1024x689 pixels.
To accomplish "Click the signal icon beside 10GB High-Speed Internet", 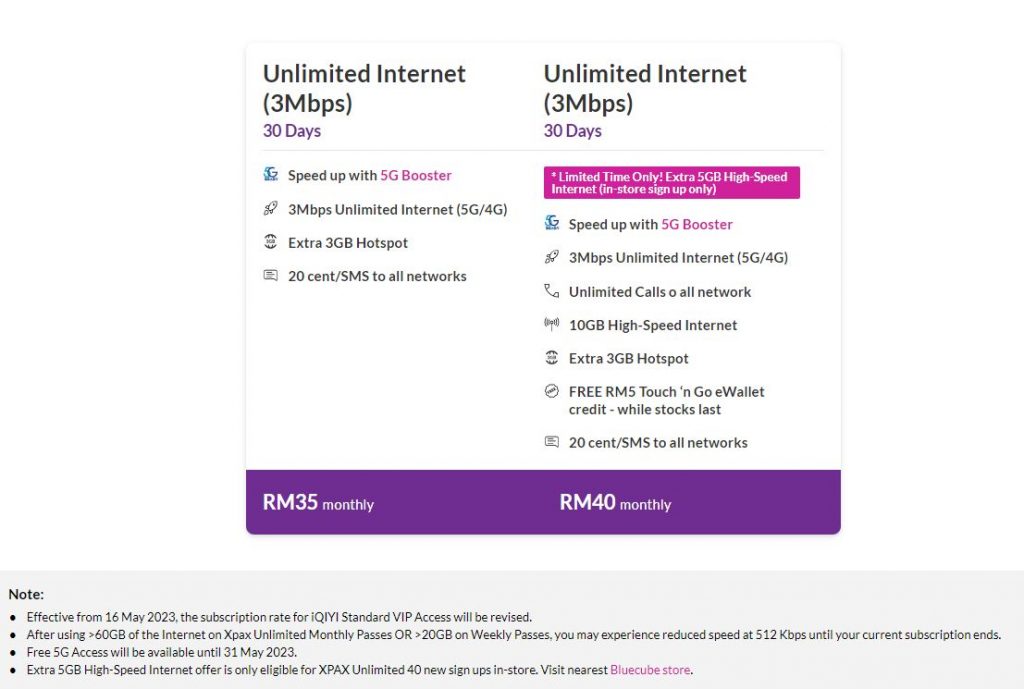I will pos(551,324).
